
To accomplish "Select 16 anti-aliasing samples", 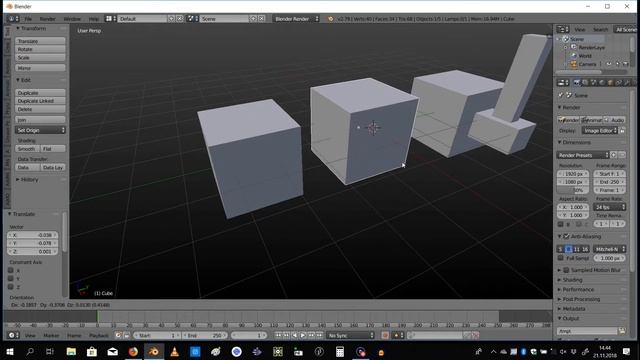I will 585,249.
